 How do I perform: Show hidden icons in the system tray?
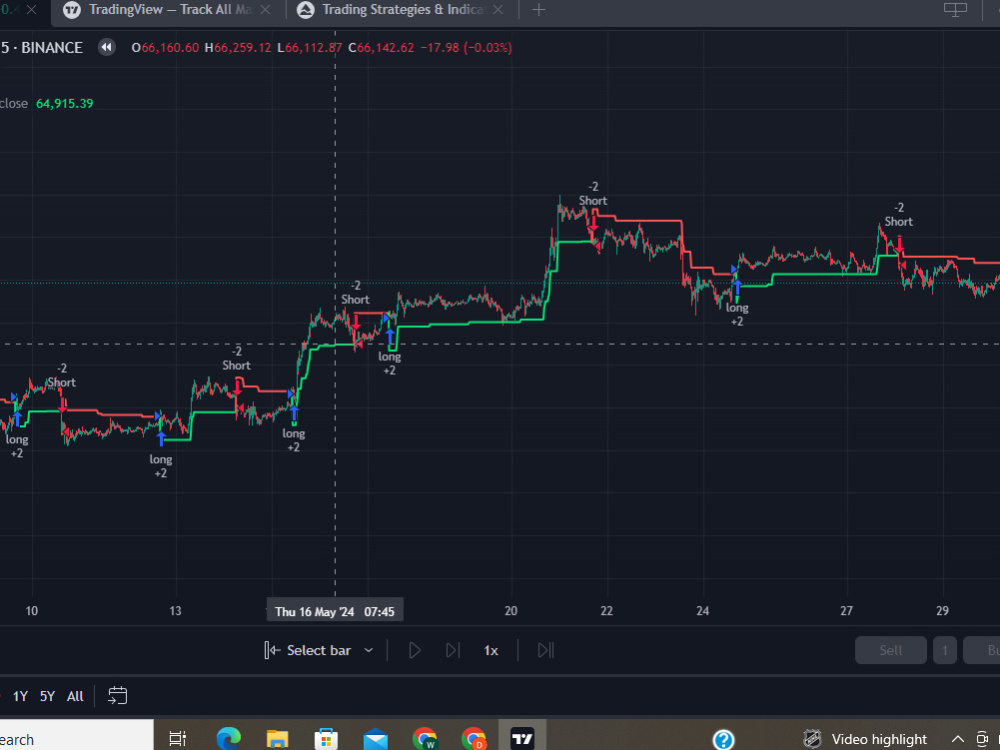tap(957, 738)
